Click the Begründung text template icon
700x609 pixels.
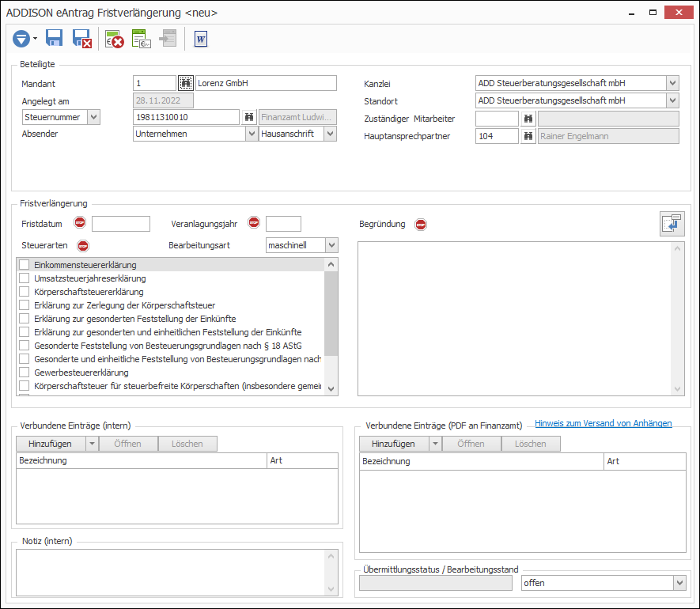[672, 224]
